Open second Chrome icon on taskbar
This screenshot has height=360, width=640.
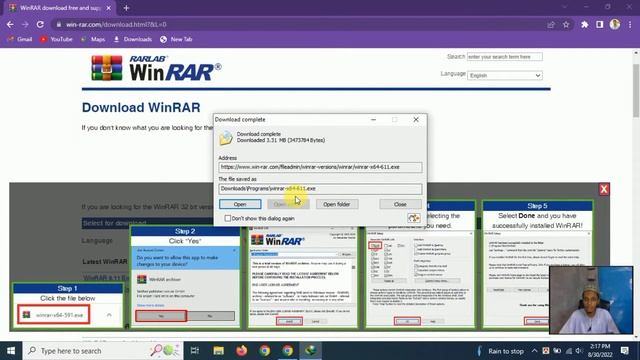pyautogui.click(x=288, y=351)
